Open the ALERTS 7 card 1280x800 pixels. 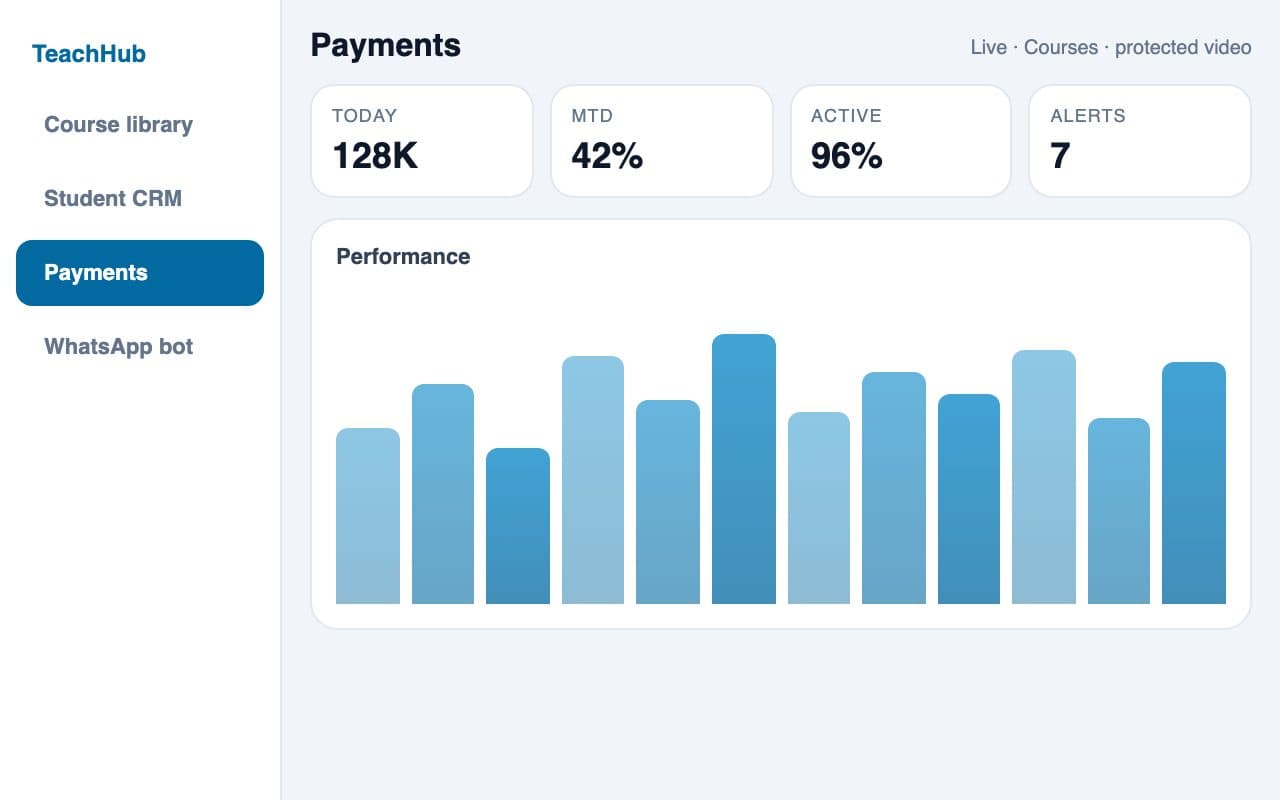coord(1140,141)
